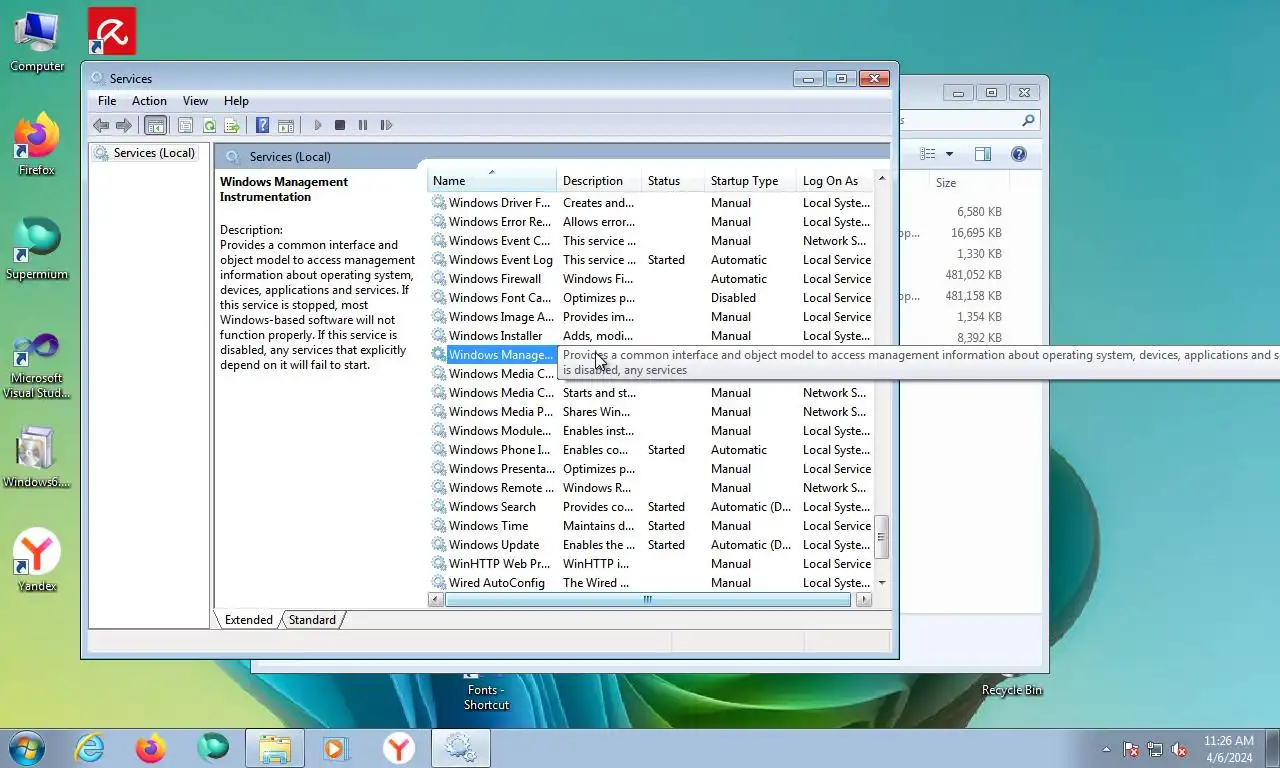
Task: Sort by the Log On As column header
Action: [x=836, y=181]
